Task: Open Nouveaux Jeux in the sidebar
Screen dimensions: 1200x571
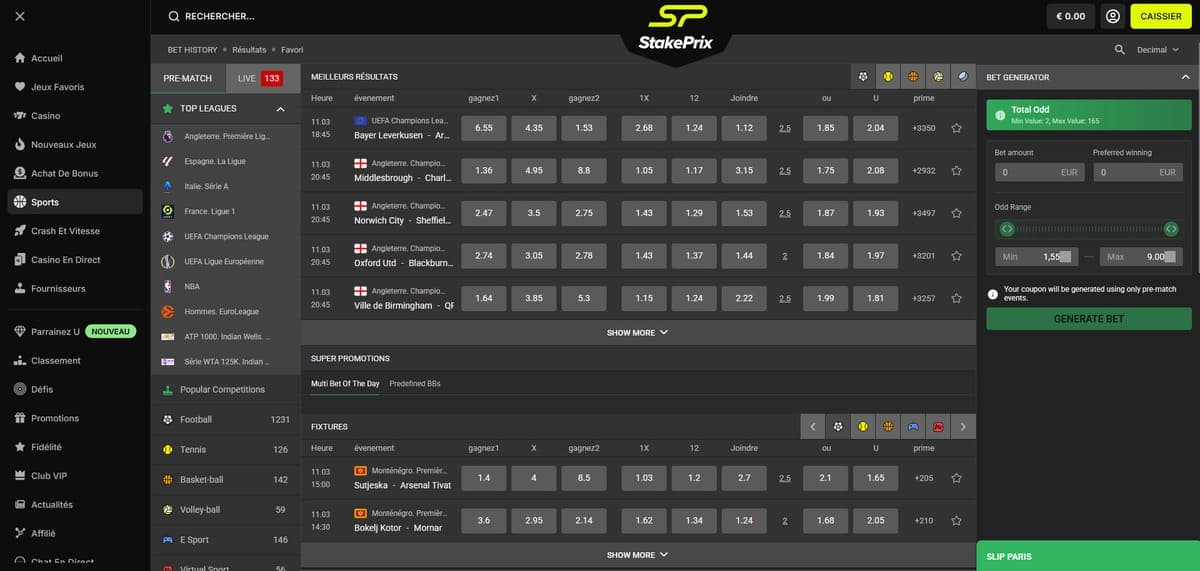Action: tap(75, 145)
